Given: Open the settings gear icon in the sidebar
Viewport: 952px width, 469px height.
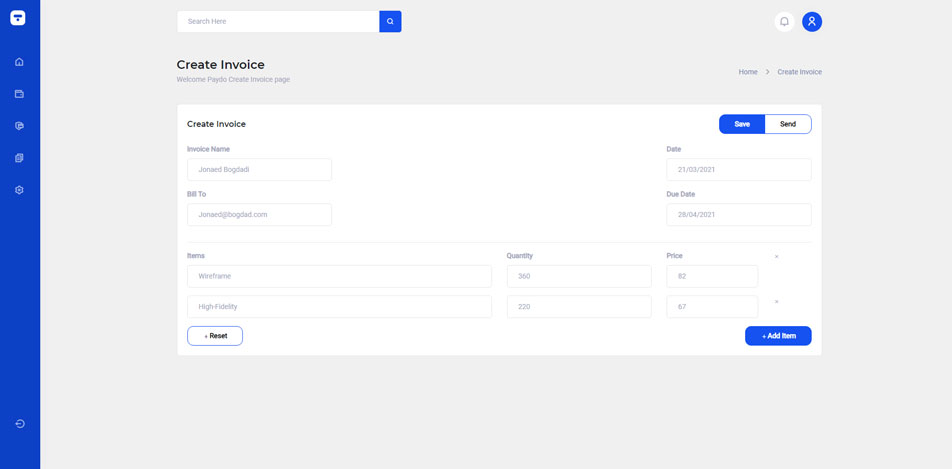Looking at the screenshot, I should (x=19, y=190).
